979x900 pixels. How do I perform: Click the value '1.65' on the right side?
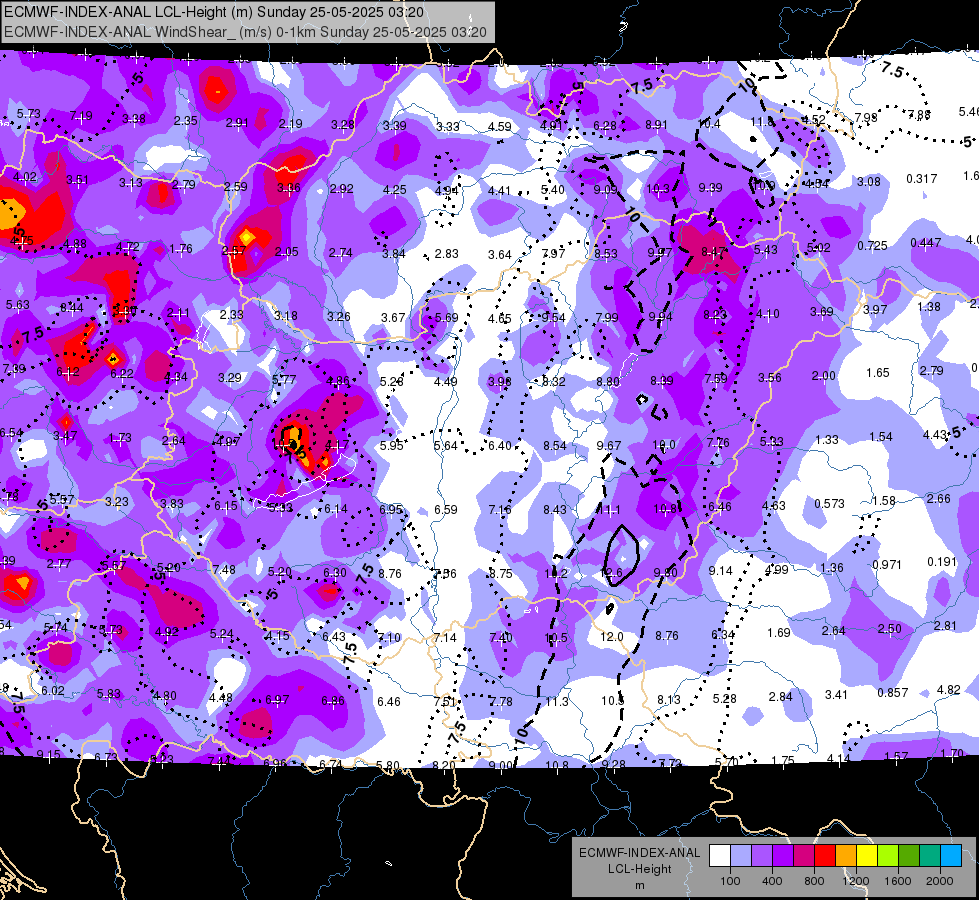tap(877, 373)
